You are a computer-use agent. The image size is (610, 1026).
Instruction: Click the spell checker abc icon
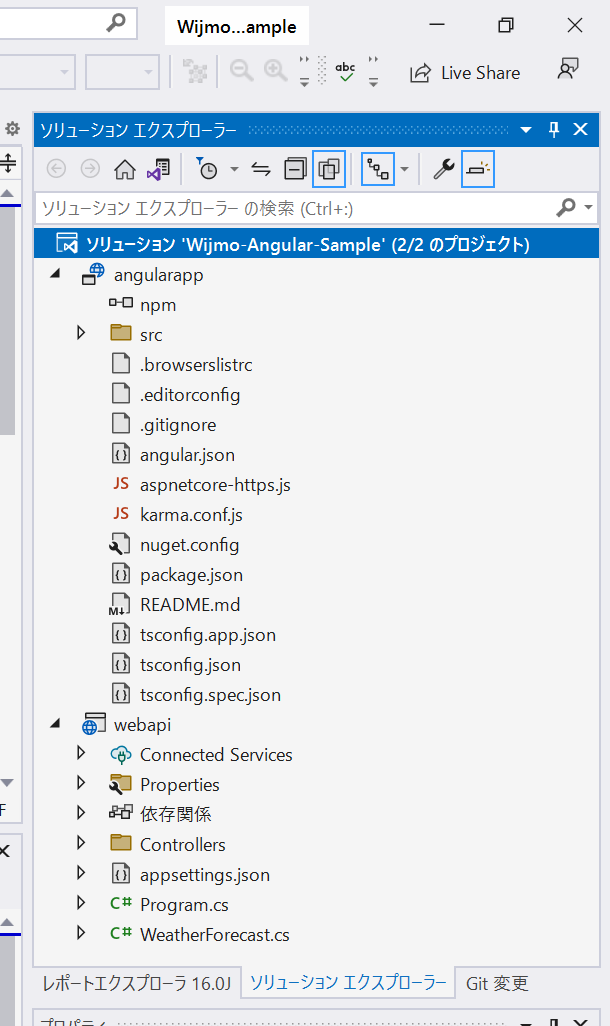[x=345, y=71]
